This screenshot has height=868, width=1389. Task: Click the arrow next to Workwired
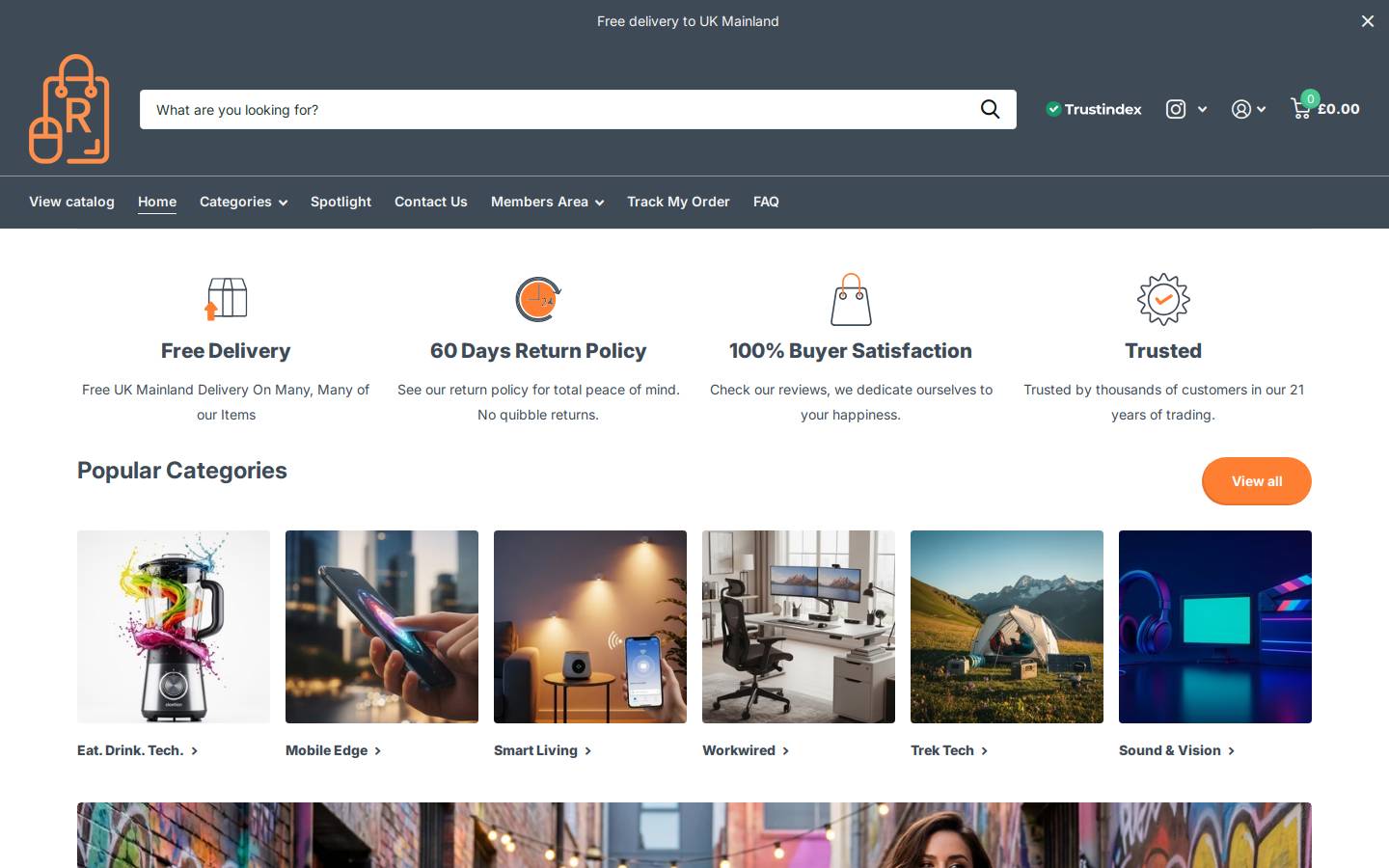785,750
